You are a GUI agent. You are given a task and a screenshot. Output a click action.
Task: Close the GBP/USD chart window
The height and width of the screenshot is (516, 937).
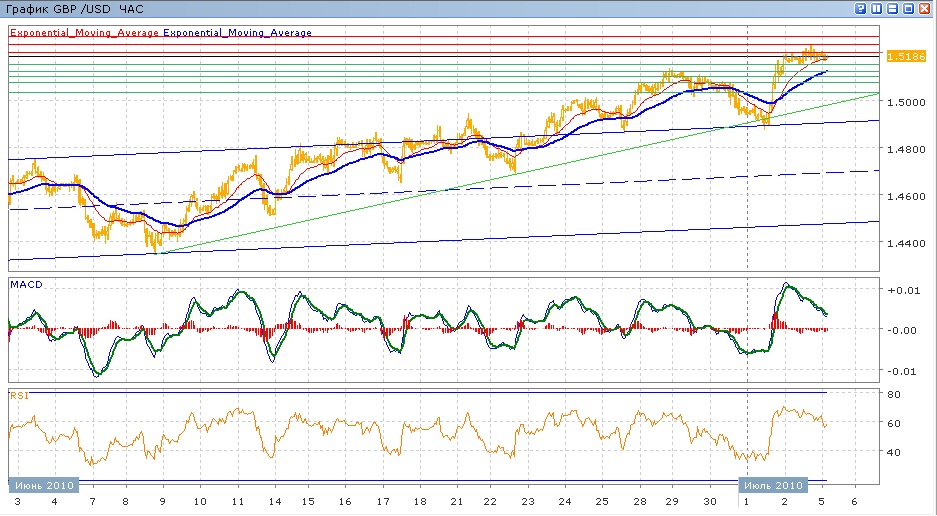point(925,8)
